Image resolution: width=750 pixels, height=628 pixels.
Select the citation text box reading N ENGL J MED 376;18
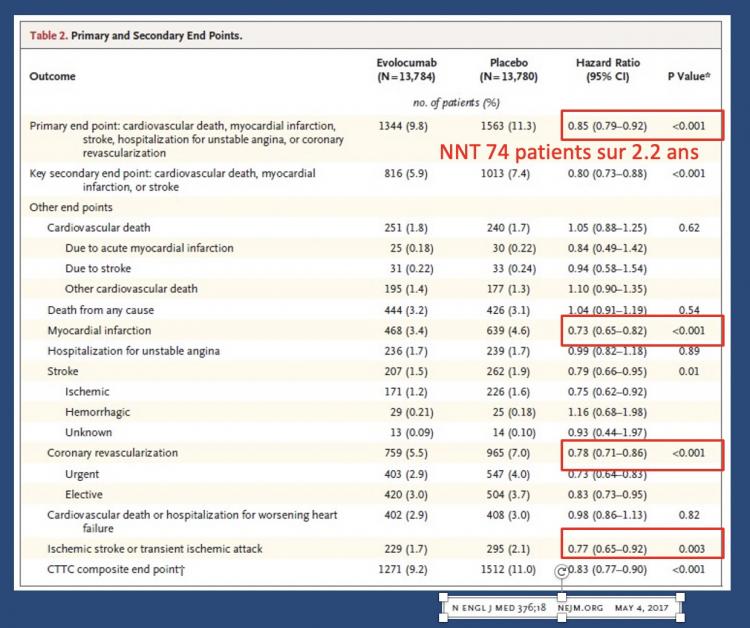562,608
